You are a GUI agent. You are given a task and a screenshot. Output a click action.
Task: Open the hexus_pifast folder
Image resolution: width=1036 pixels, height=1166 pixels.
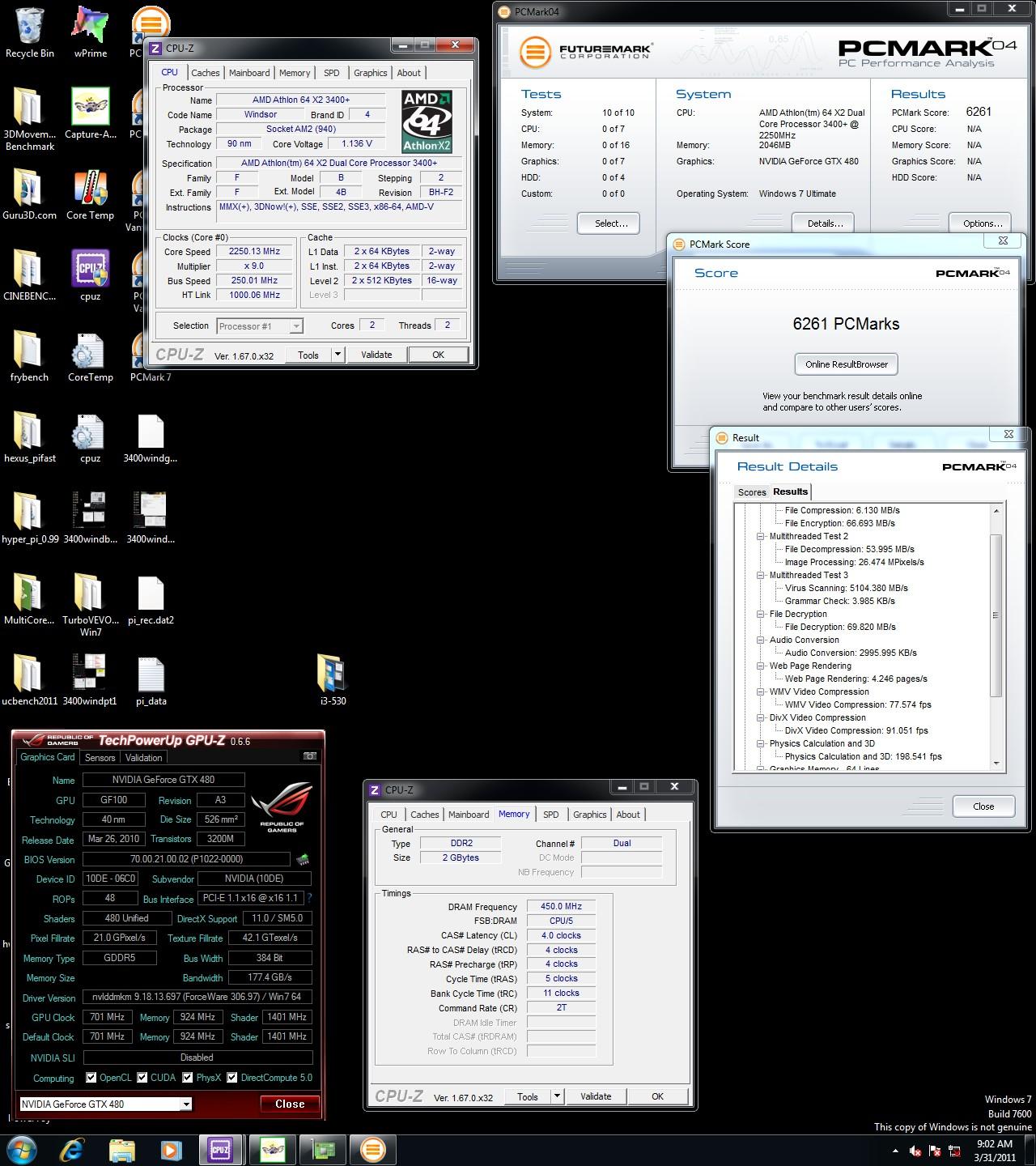[29, 437]
